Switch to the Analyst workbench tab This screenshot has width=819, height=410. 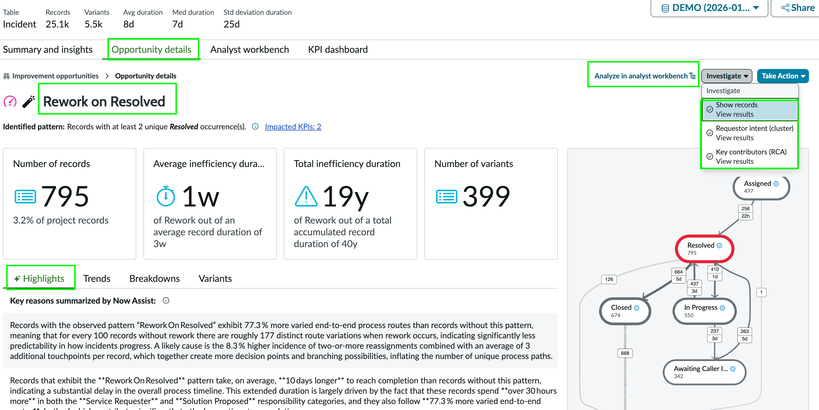click(248, 49)
